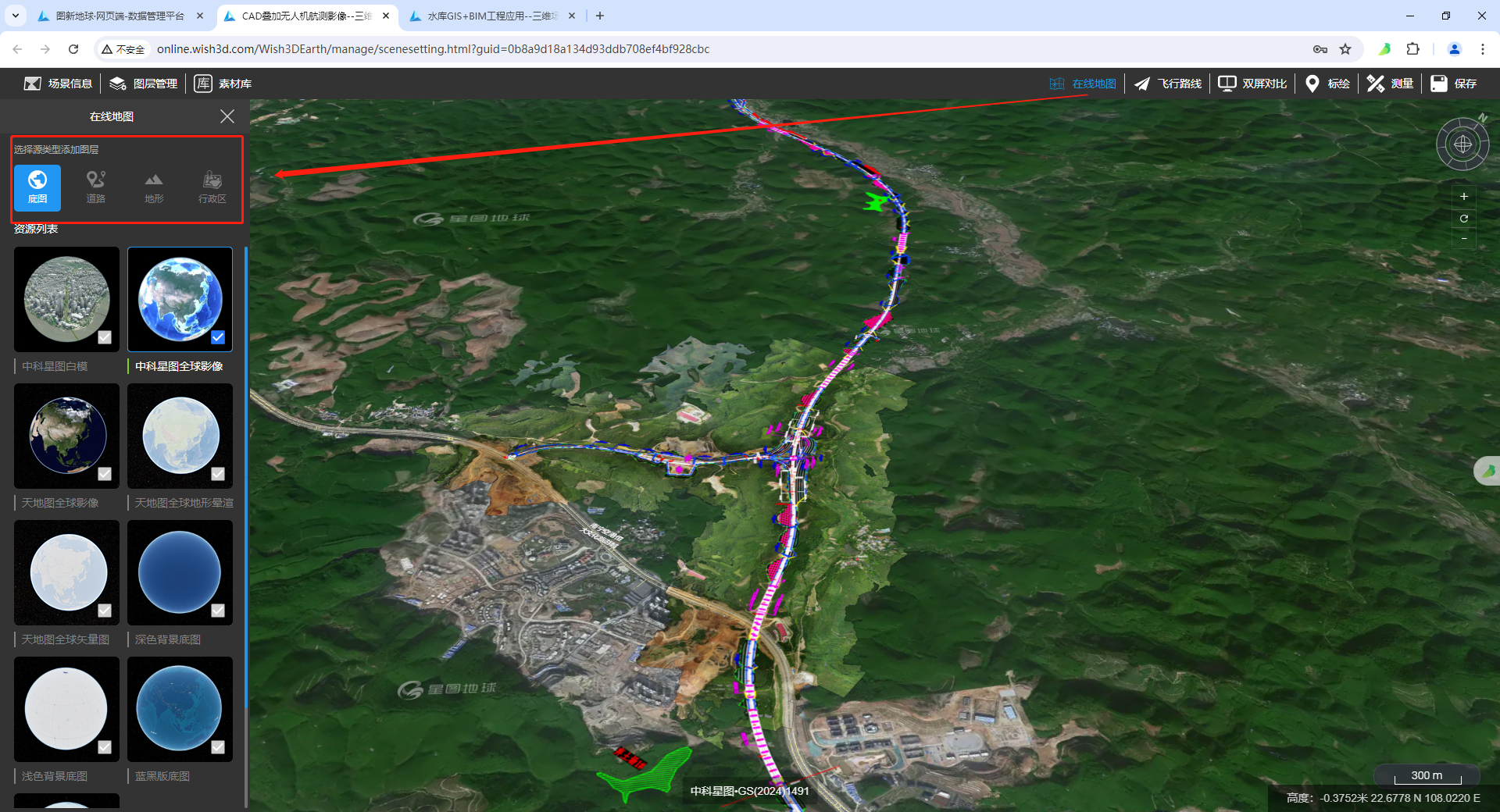Open the saved password key icon
Screen dimensions: 1500x812
pos(1320,49)
